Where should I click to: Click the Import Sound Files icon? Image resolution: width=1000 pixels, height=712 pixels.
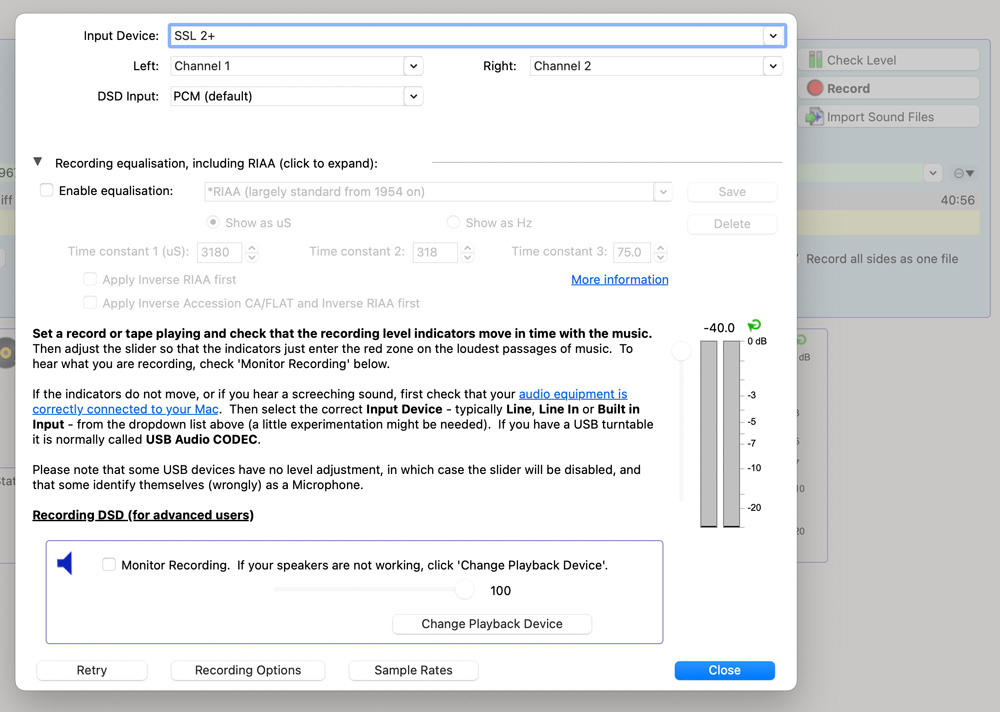point(815,117)
